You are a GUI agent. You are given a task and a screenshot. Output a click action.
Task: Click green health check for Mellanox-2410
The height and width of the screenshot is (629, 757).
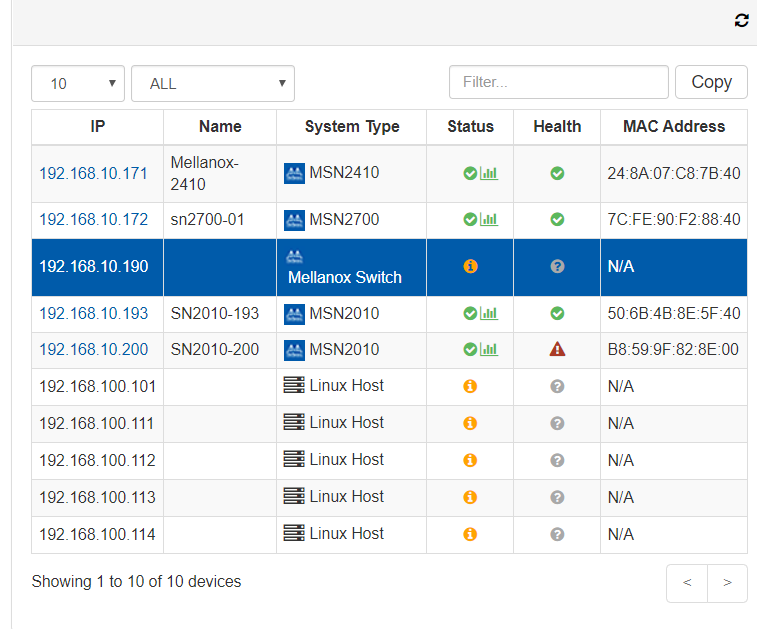coord(557,173)
